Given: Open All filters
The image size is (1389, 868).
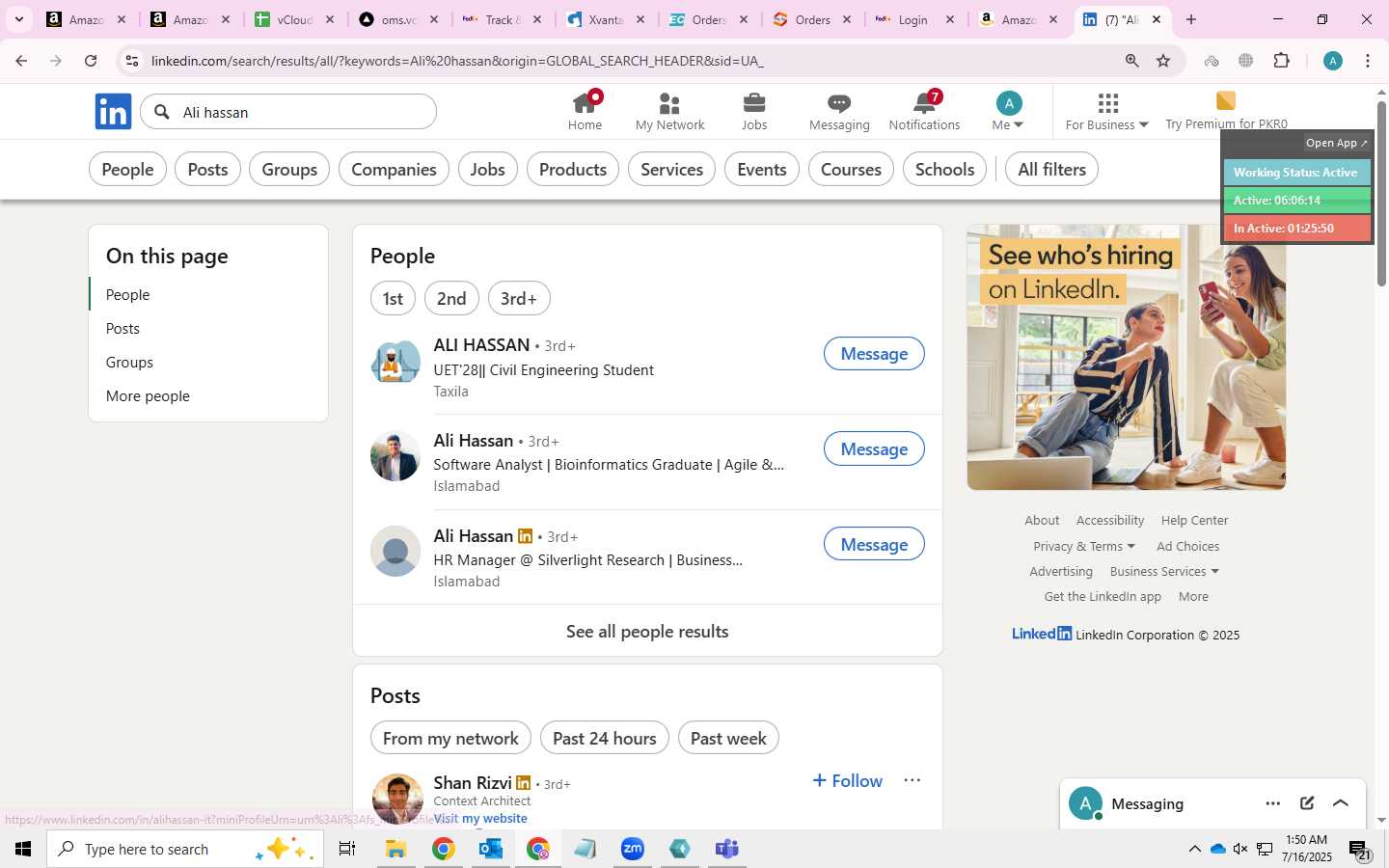Looking at the screenshot, I should [x=1051, y=170].
